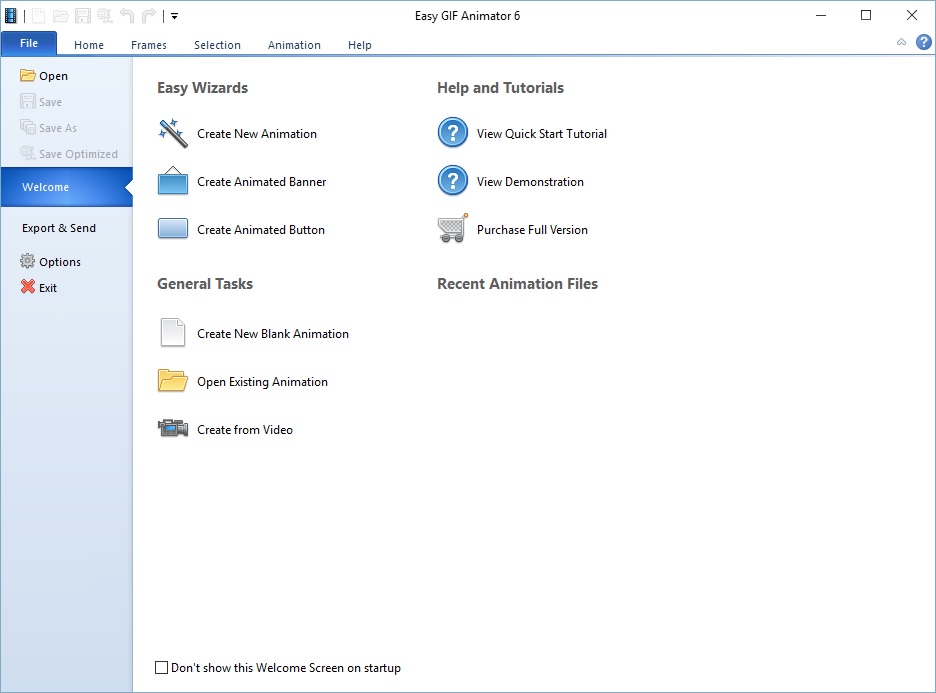The image size is (936, 693).
Task: Click the Open folder quick access icon
Action: coord(60,16)
